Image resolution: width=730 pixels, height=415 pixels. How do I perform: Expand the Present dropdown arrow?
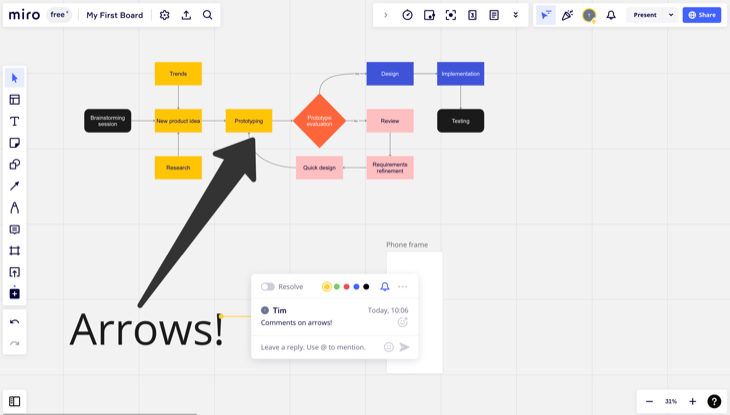tap(671, 15)
